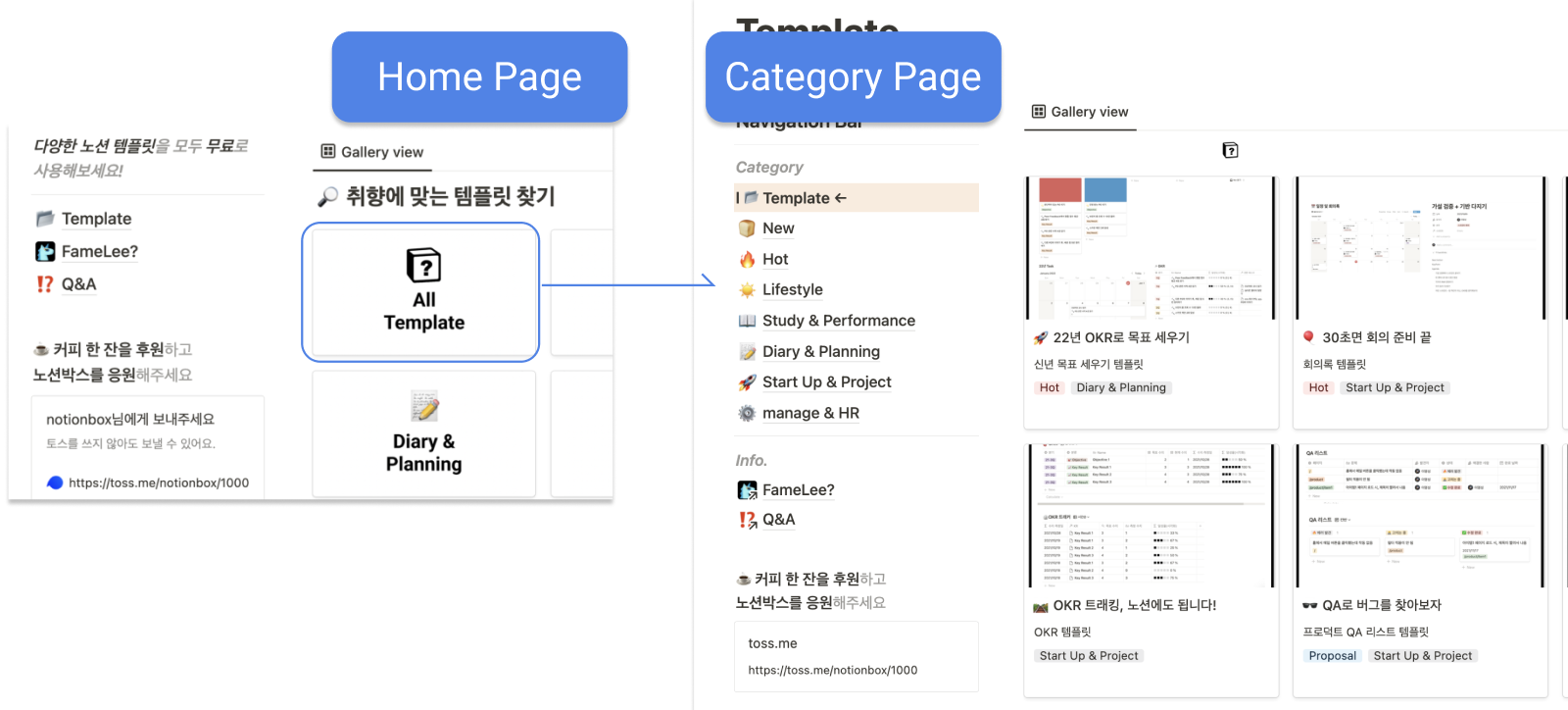Image resolution: width=1568 pixels, height=710 pixels.
Task: Click the Gallery view grid icon on Category Page
Action: 1039,112
